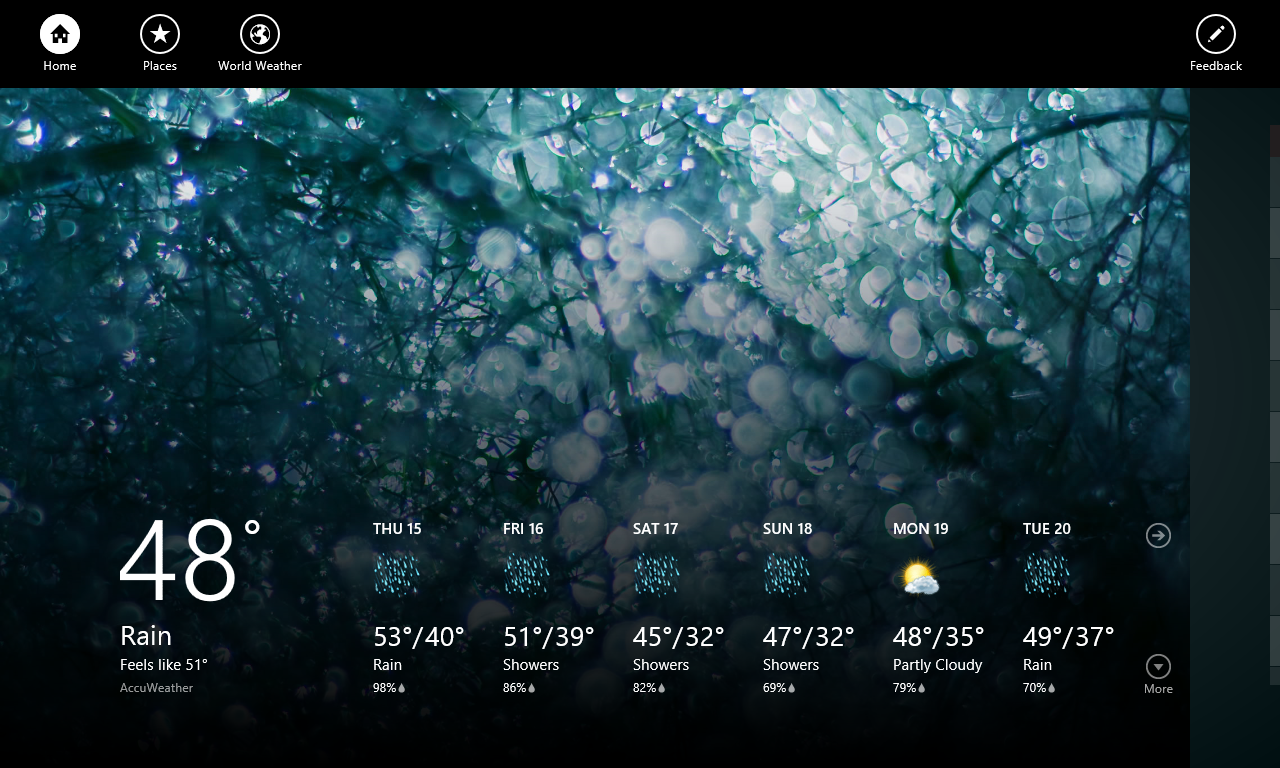1280x768 pixels.
Task: Click the 51°/39° temperature
Action: [x=549, y=637]
